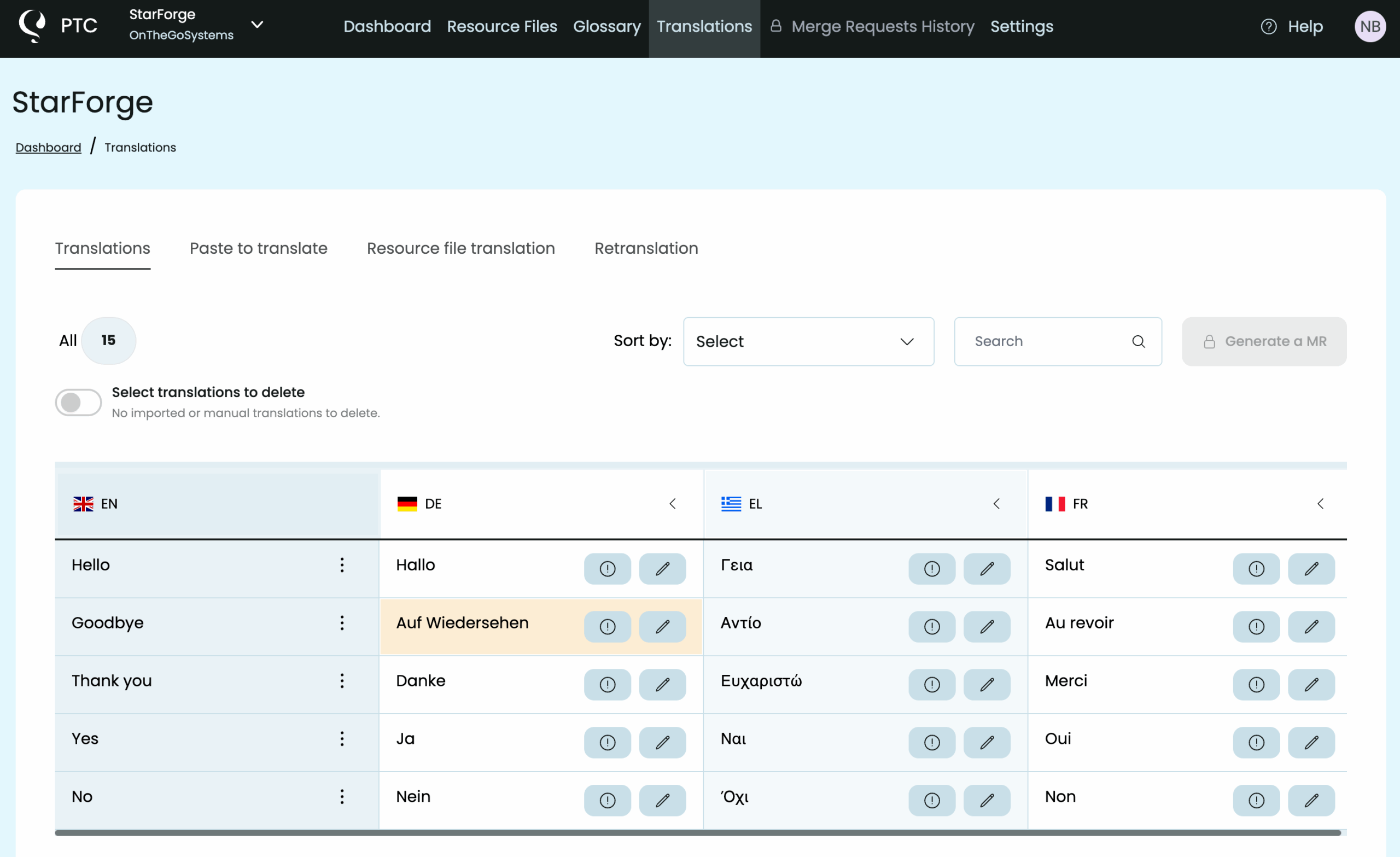This screenshot has height=857, width=1400.
Task: Collapse the FR language column
Action: point(1320,504)
